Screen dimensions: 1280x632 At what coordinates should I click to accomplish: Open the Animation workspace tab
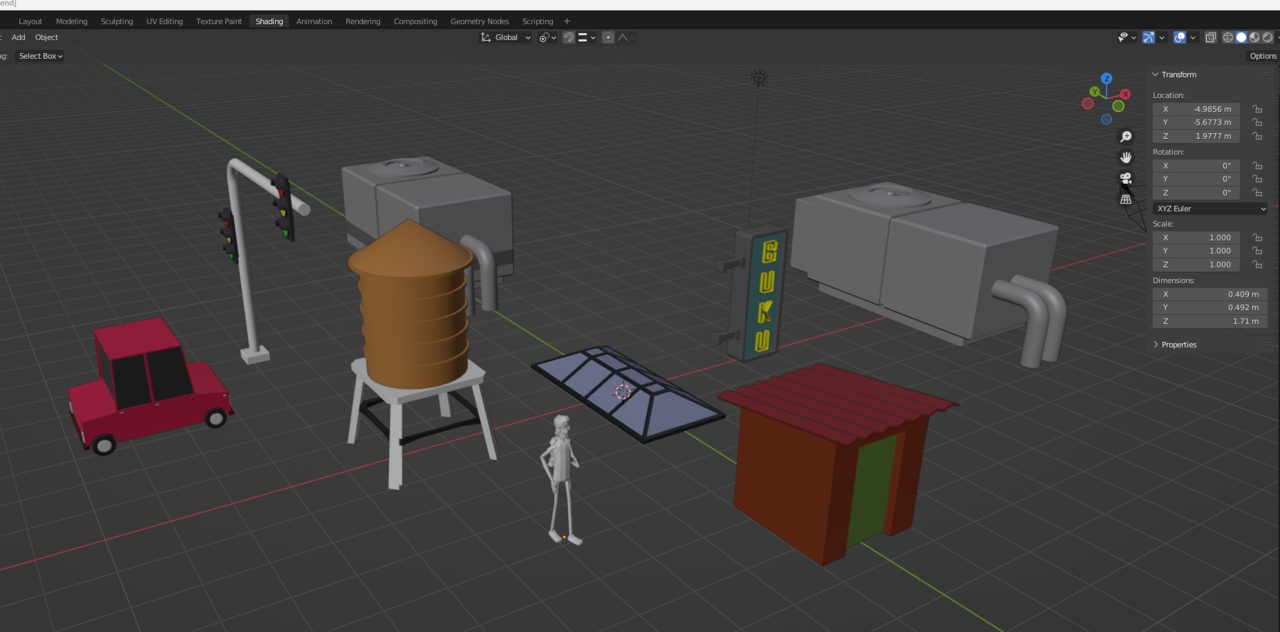point(314,21)
